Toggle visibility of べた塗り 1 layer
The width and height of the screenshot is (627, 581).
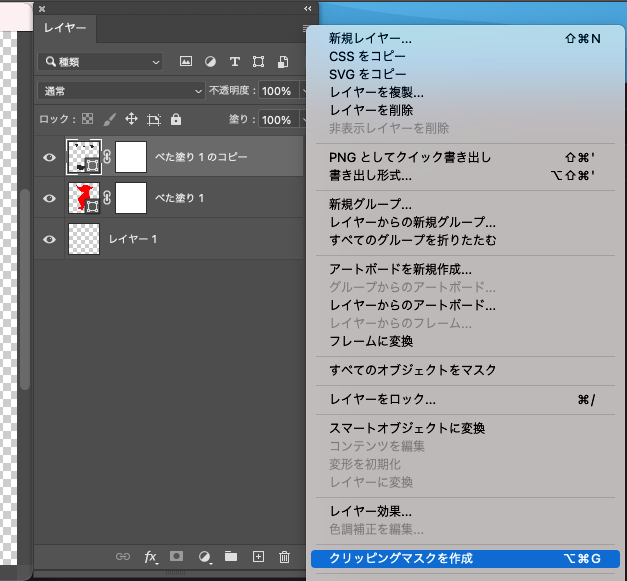click(49, 199)
